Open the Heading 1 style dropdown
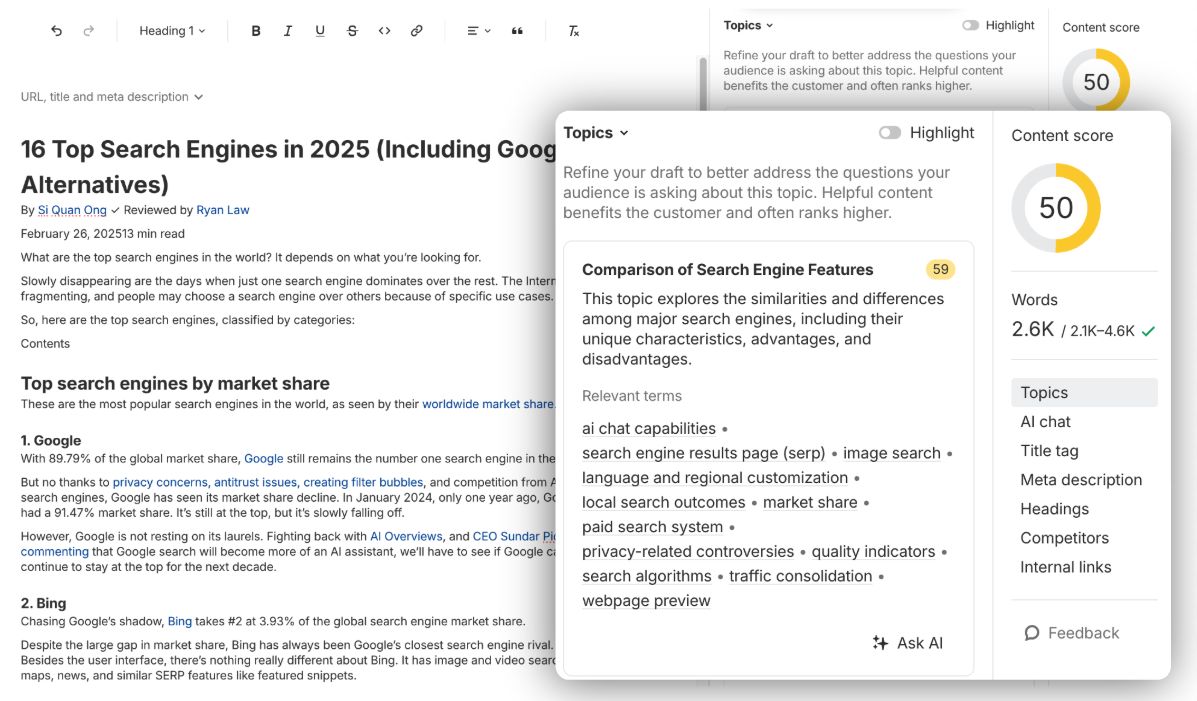This screenshot has height=701, width=1197. 171,31
